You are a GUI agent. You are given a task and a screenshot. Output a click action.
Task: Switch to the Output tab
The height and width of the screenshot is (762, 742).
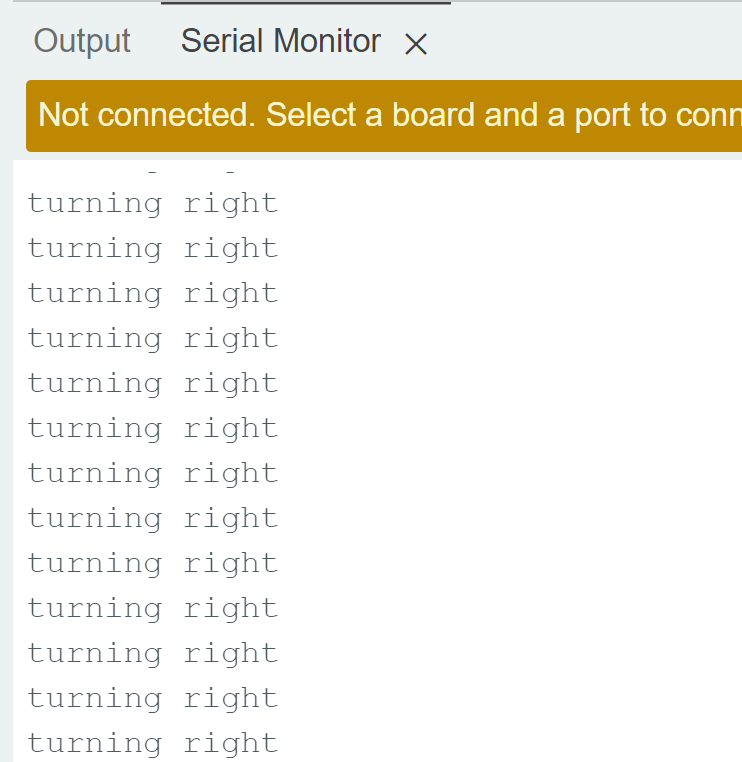(x=82, y=41)
